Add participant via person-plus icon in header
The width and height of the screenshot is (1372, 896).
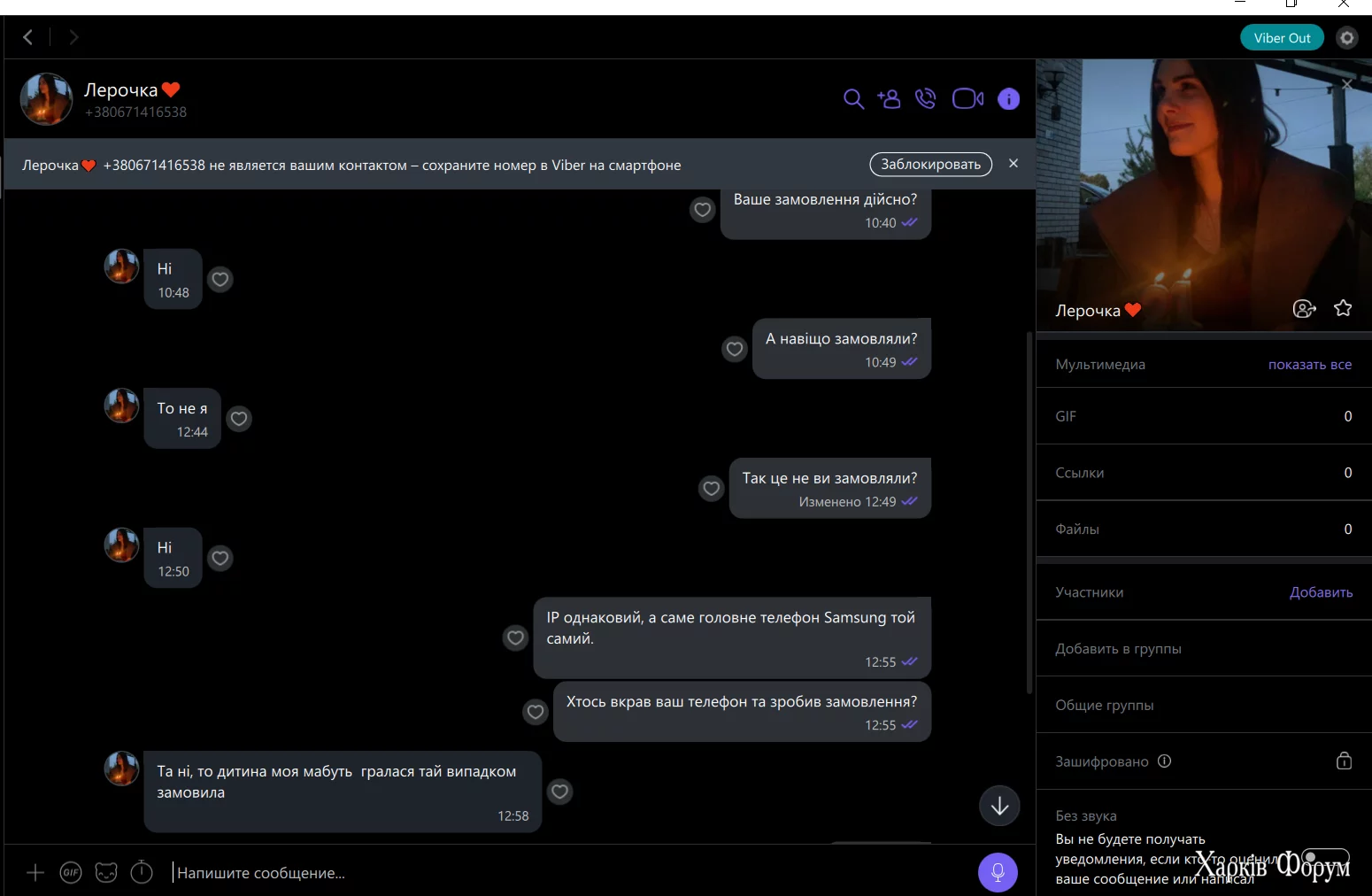pyautogui.click(x=889, y=99)
